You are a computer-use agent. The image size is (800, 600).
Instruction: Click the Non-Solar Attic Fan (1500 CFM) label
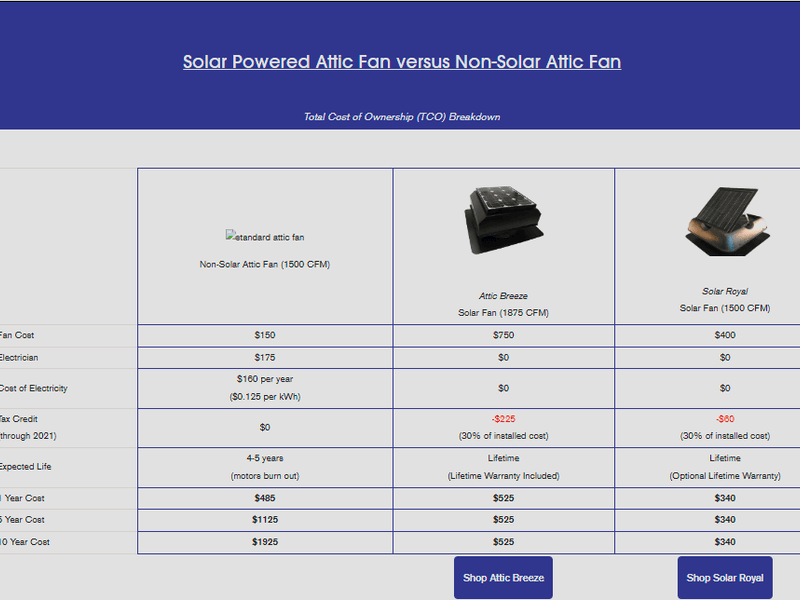[x=265, y=265]
